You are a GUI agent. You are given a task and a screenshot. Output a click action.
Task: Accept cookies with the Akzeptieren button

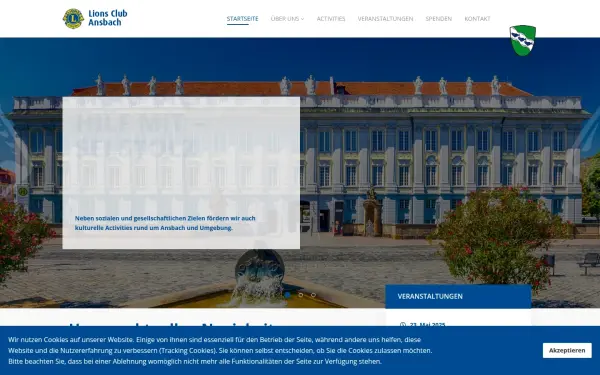click(x=567, y=351)
